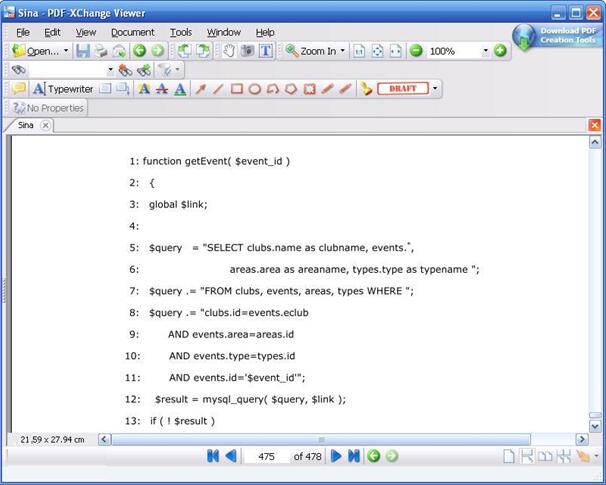The height and width of the screenshot is (485, 606).
Task: Go to the previous page
Action: (231, 456)
